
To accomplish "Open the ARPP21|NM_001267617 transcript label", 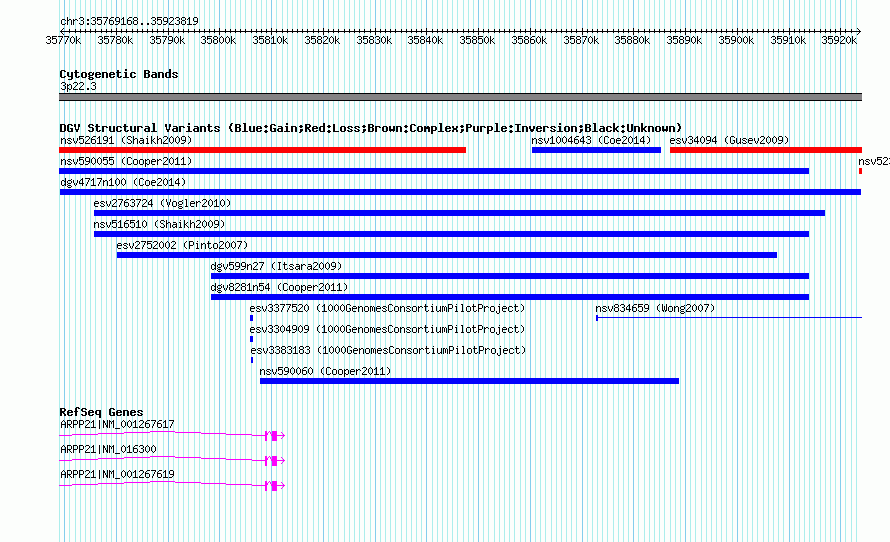I will tap(117, 425).
